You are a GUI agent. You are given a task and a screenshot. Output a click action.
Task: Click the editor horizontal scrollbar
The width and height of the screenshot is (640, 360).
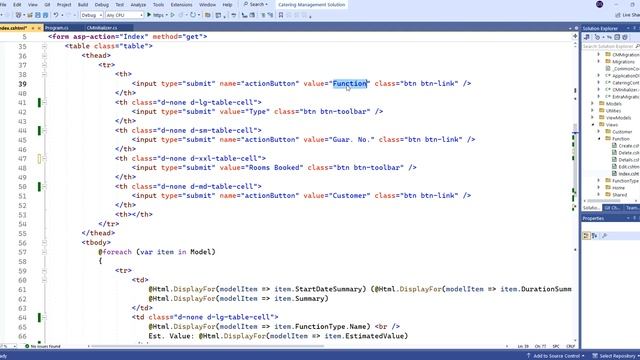point(208,346)
